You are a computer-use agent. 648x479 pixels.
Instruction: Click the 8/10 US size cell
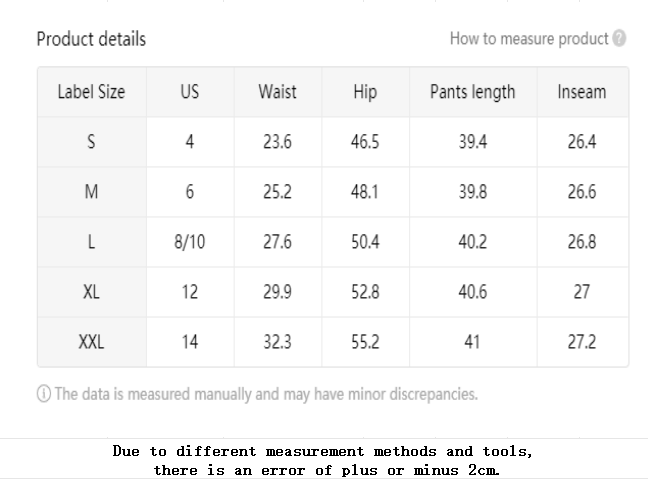[x=190, y=242]
